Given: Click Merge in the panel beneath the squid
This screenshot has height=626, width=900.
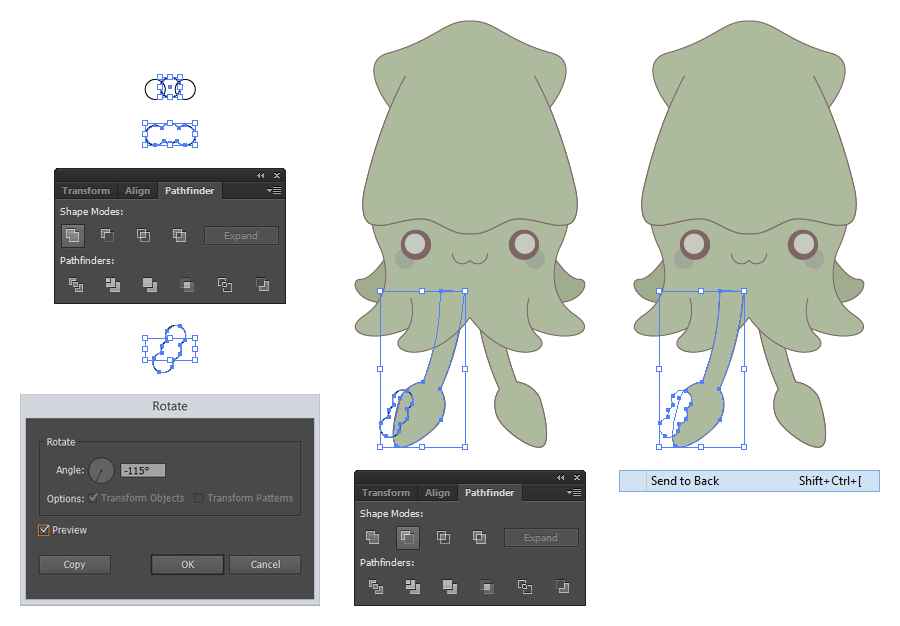Looking at the screenshot, I should coord(450,586).
